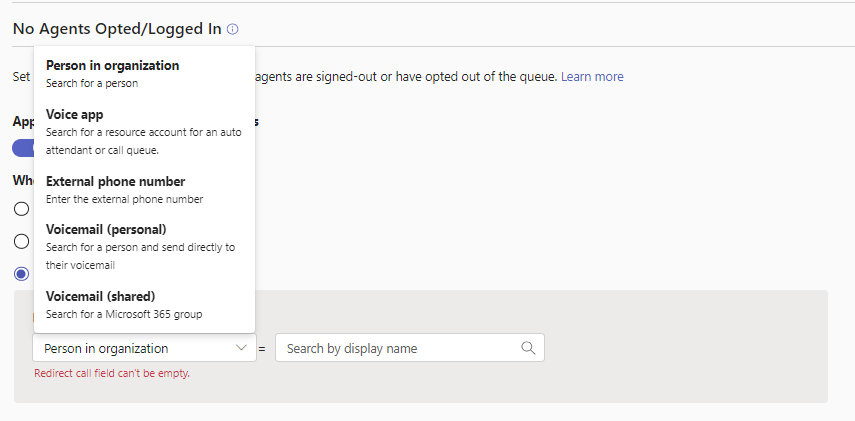Screen dimensions: 855x421
Task: Click the No Agents Opted/Logged In heading
Action: 117,29
